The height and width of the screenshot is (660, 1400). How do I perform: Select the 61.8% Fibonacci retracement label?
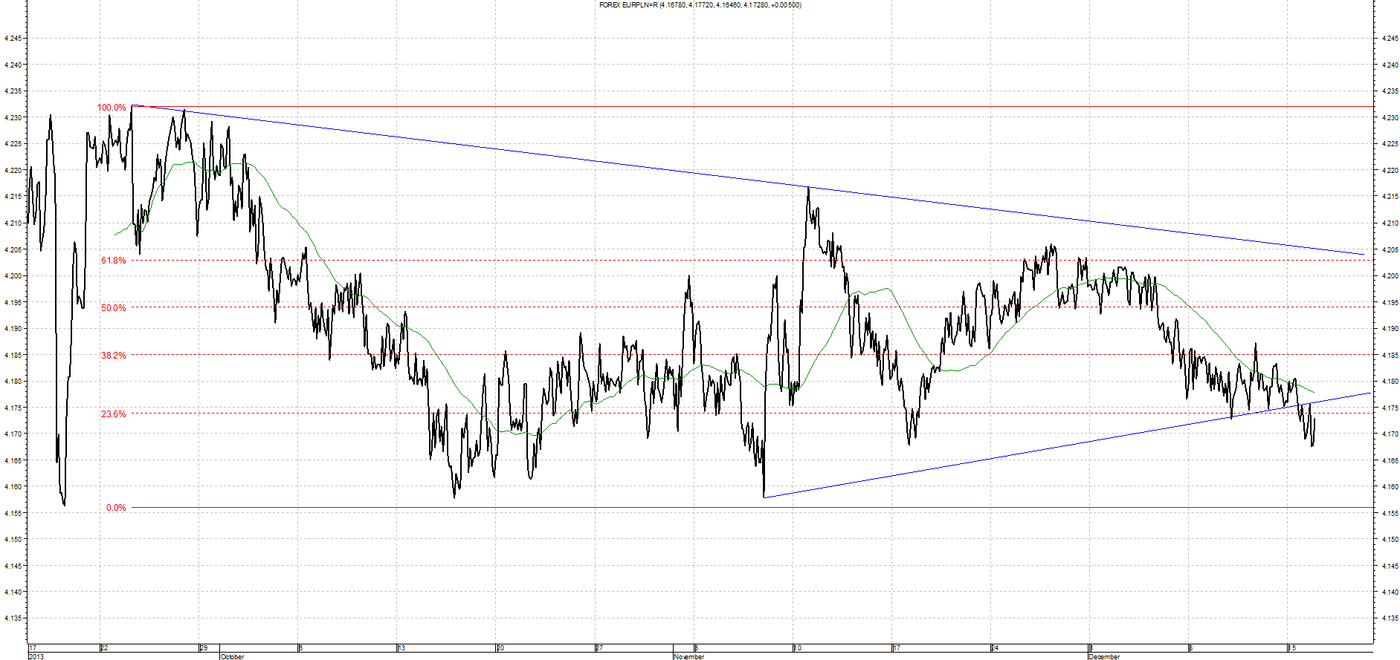(x=114, y=260)
